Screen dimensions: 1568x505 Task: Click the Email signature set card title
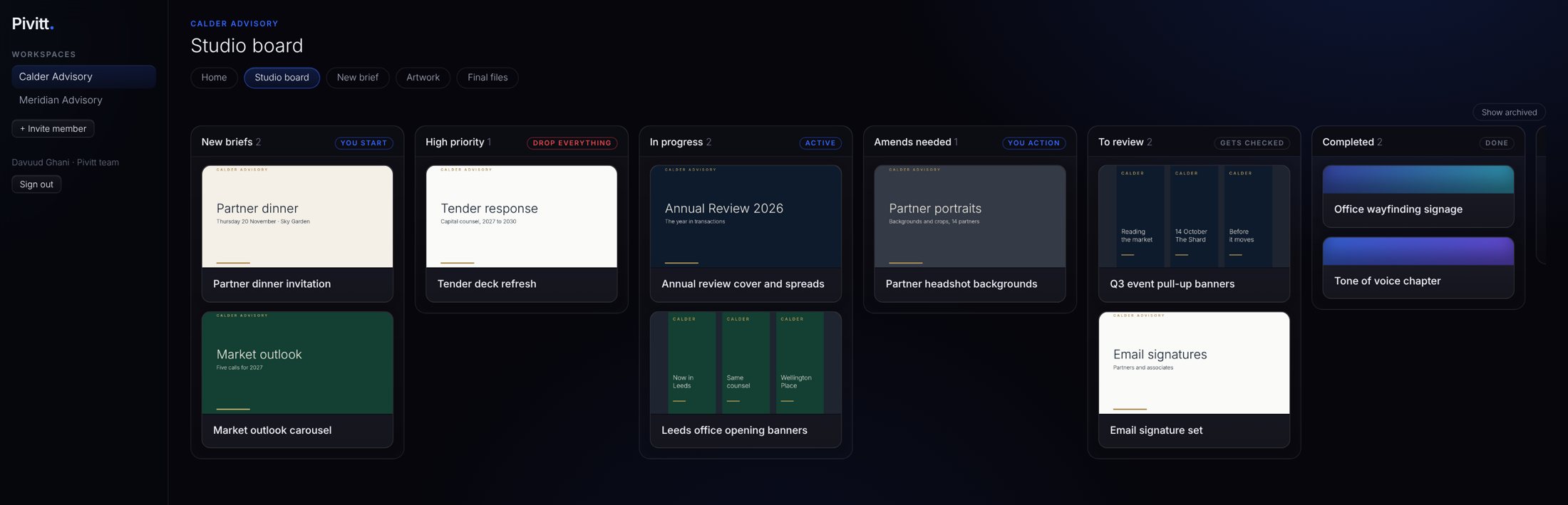coord(1156,430)
